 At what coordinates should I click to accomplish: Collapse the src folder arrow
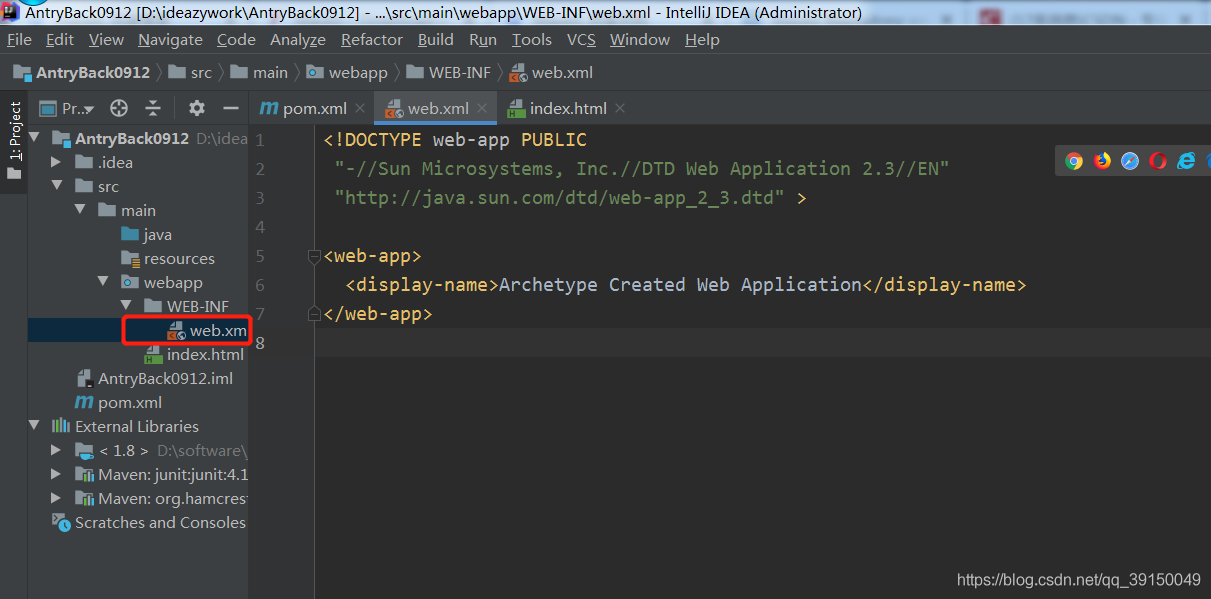[57, 186]
